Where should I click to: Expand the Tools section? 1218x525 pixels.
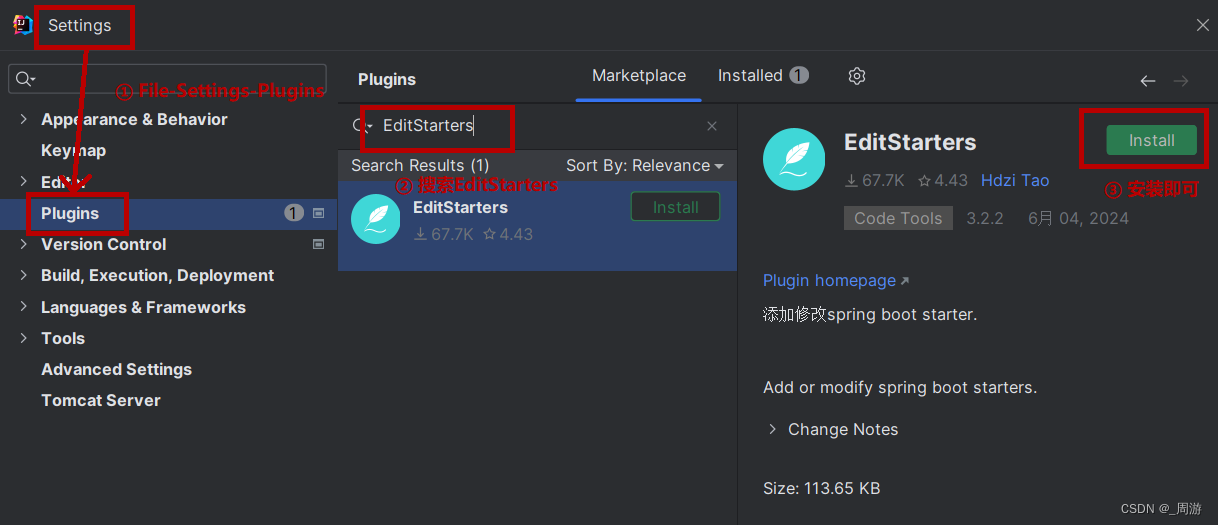(23, 338)
